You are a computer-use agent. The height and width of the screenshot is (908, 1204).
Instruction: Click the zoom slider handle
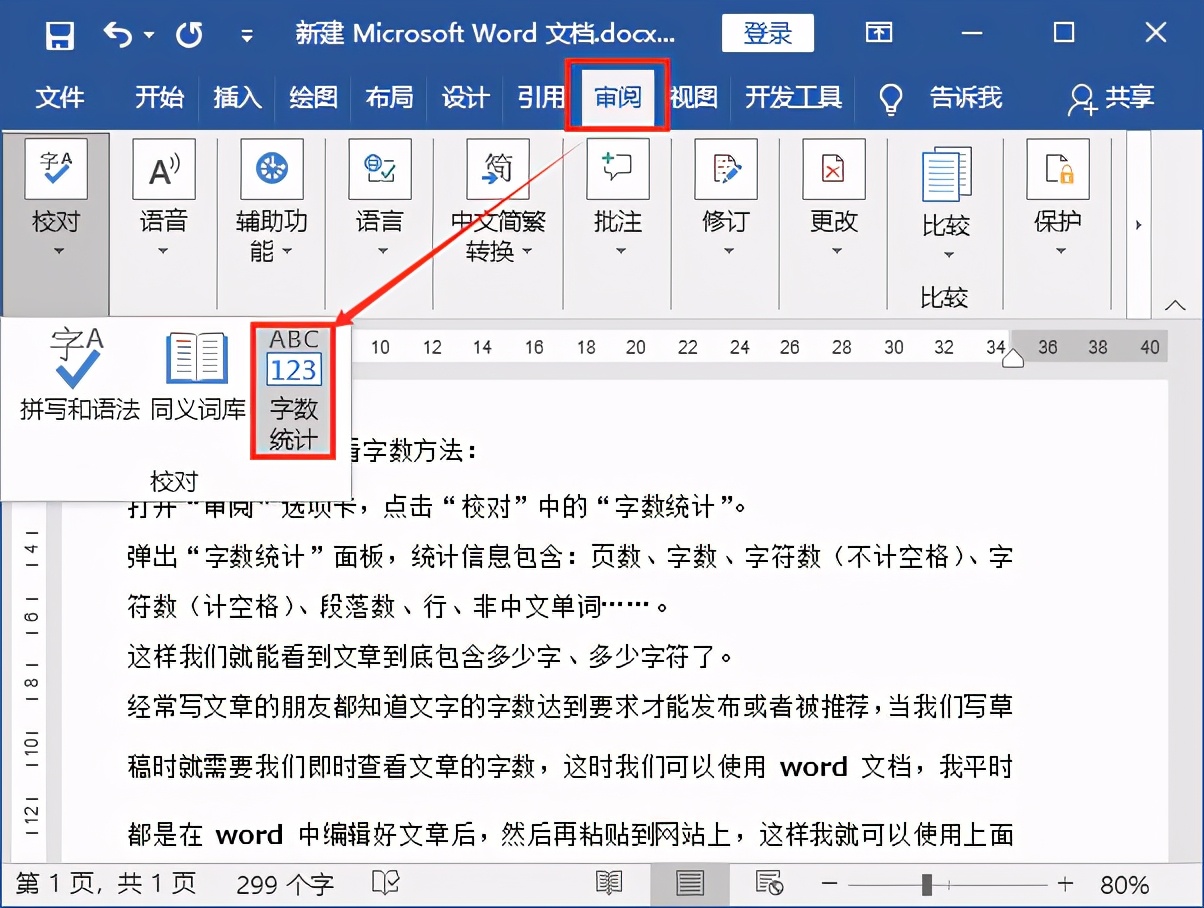coord(927,884)
